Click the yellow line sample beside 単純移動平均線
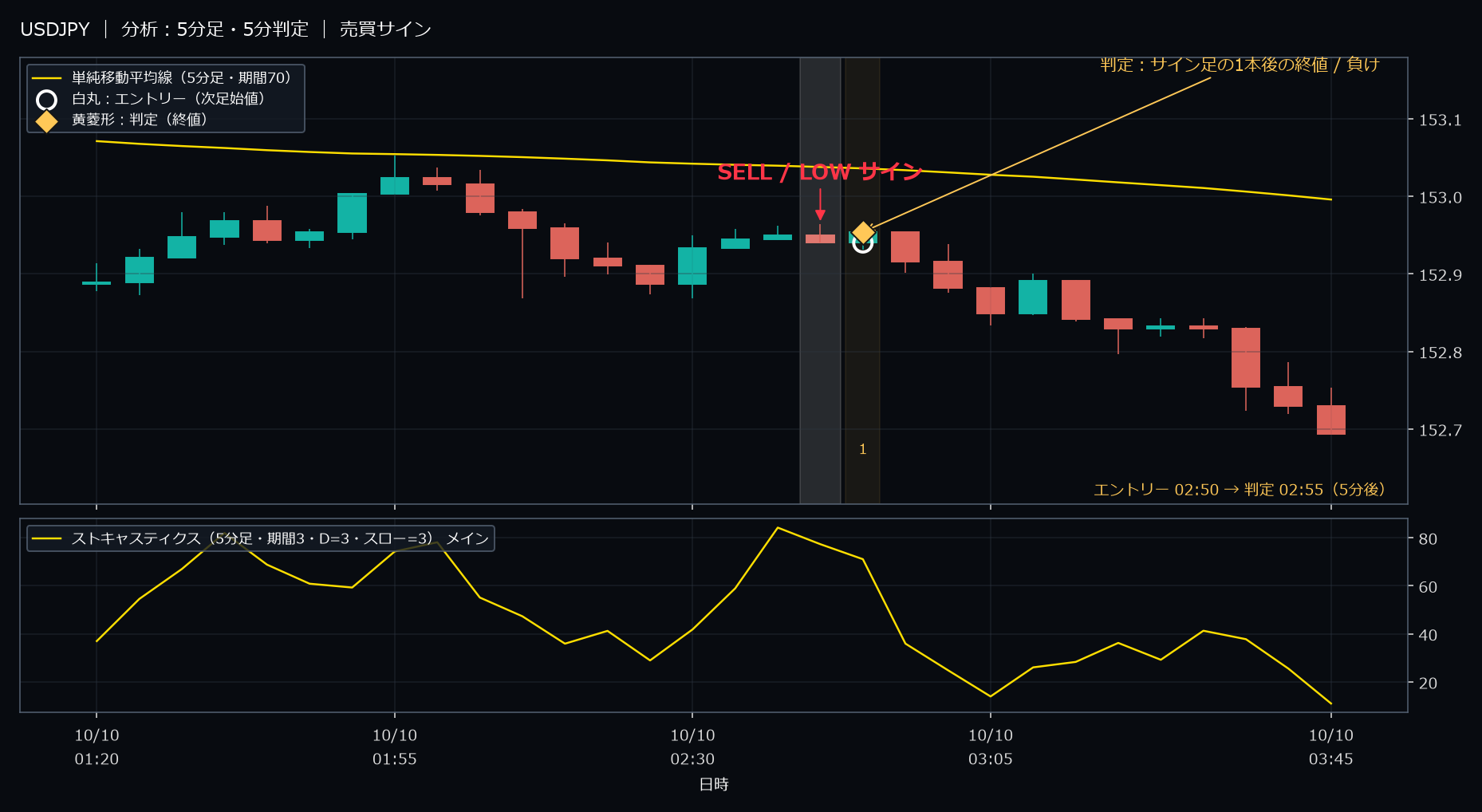1482x812 pixels. point(47,78)
